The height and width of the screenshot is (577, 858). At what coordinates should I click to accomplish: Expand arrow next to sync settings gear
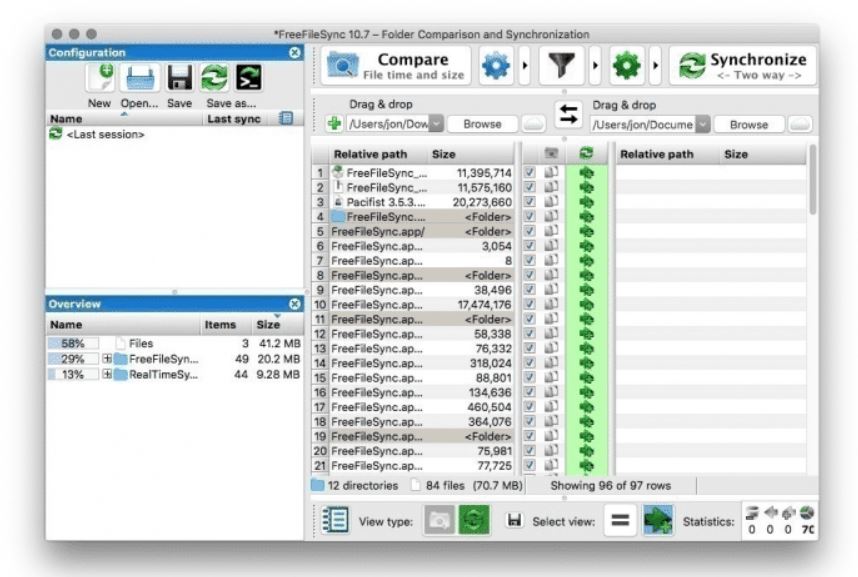click(656, 66)
